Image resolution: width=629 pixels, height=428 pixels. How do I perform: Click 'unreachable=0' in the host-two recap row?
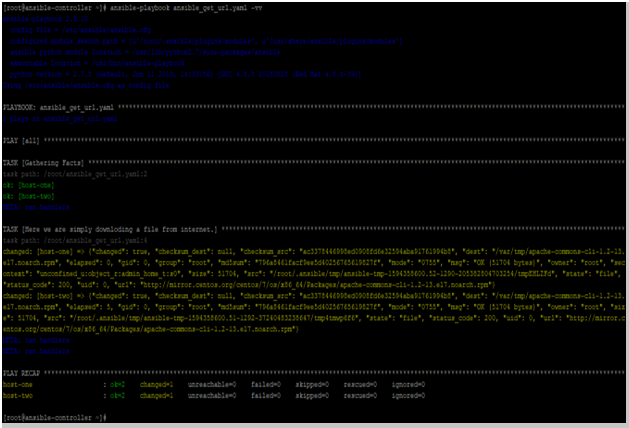pos(212,396)
